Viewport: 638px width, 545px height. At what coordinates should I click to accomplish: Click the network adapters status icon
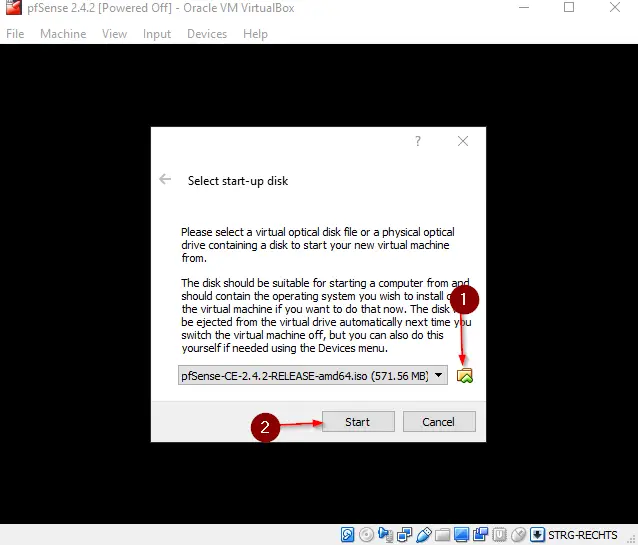pos(404,534)
